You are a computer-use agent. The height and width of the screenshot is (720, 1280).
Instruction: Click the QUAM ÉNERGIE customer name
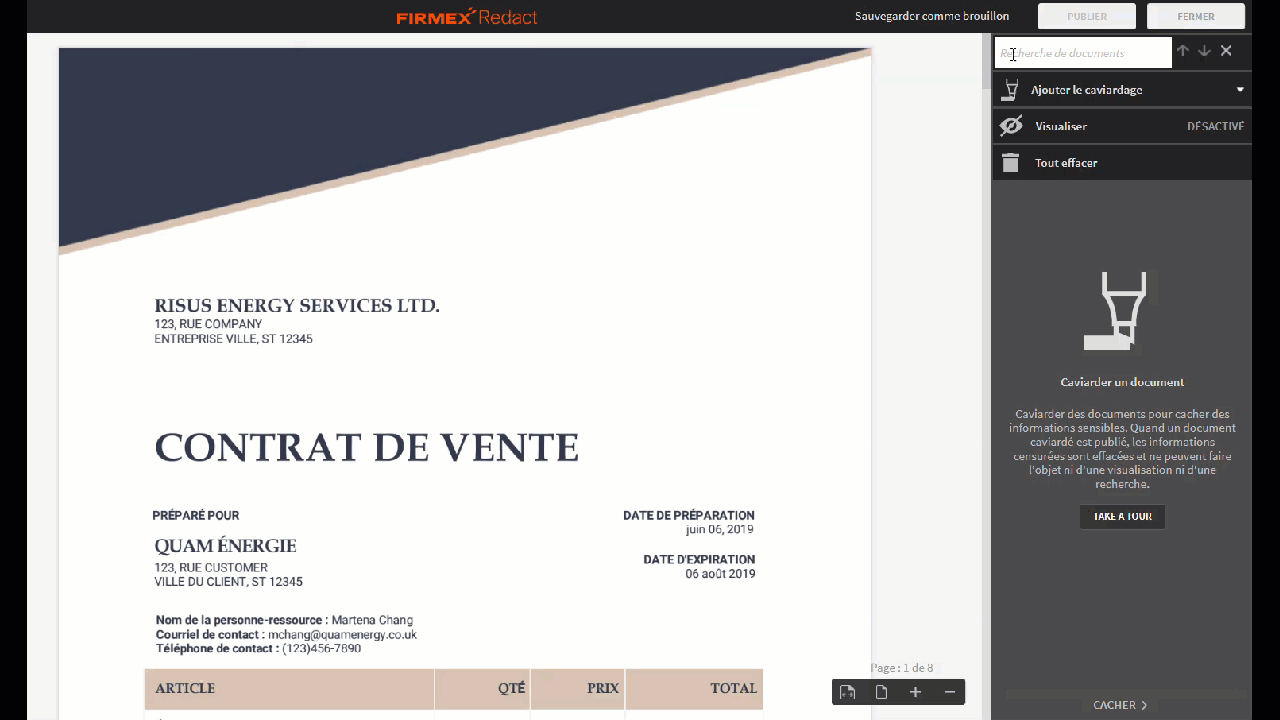[x=225, y=546]
